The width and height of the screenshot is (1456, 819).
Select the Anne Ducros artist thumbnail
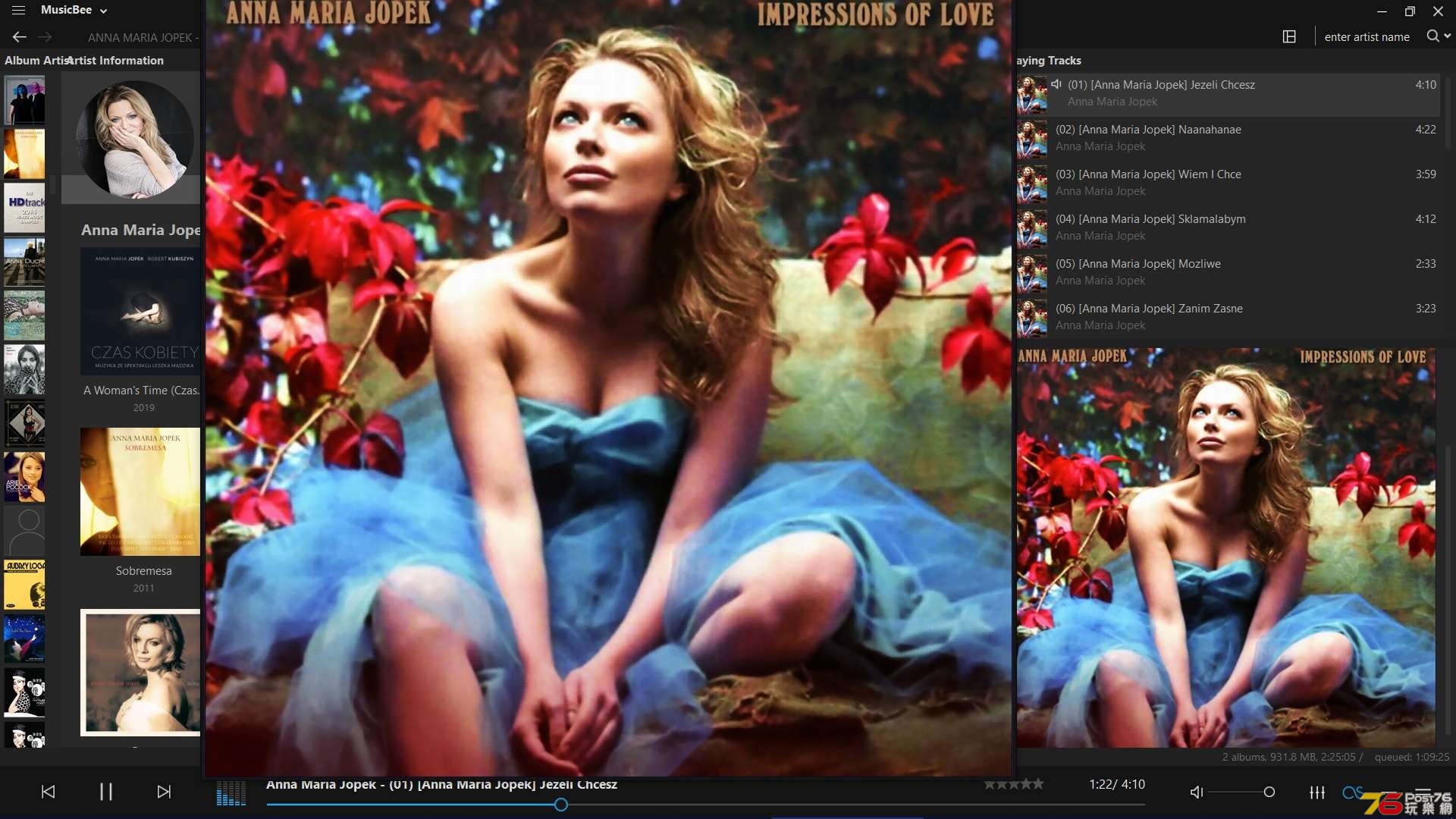tap(24, 262)
